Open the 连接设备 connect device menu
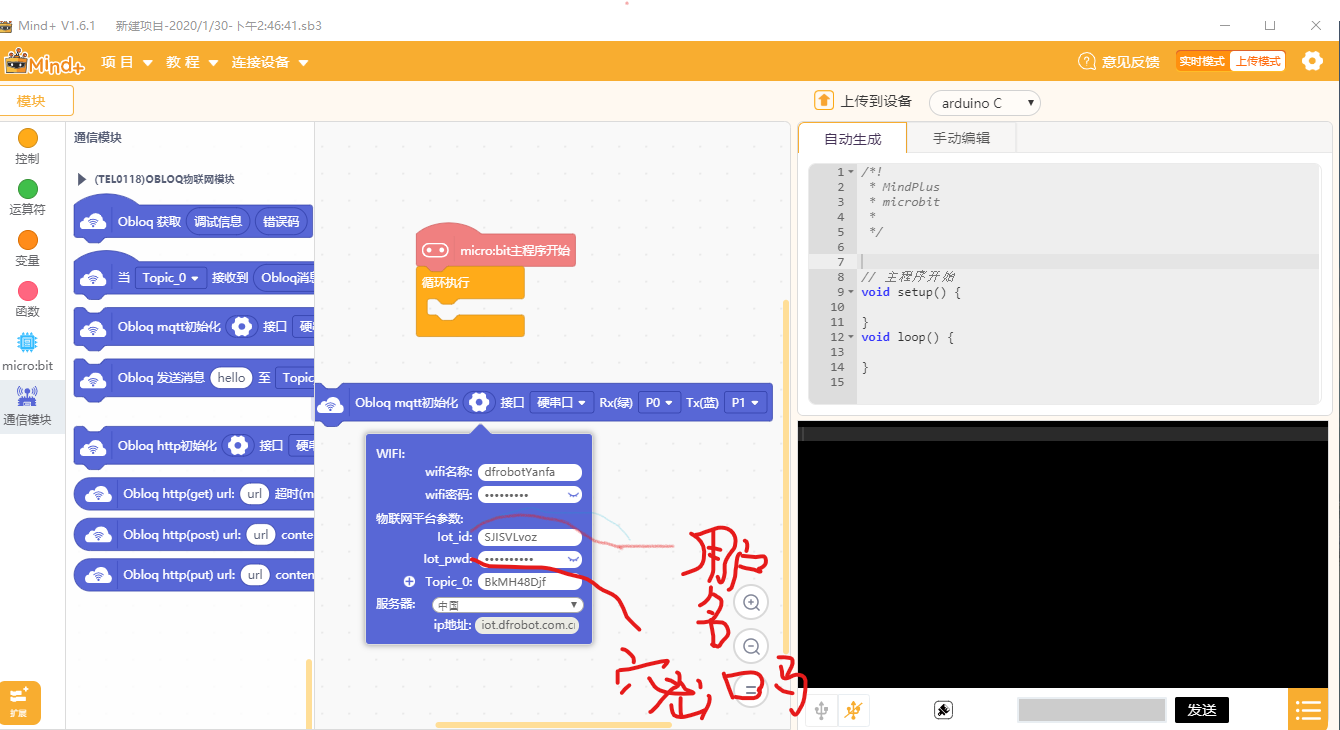This screenshot has height=730, width=1340. point(270,62)
